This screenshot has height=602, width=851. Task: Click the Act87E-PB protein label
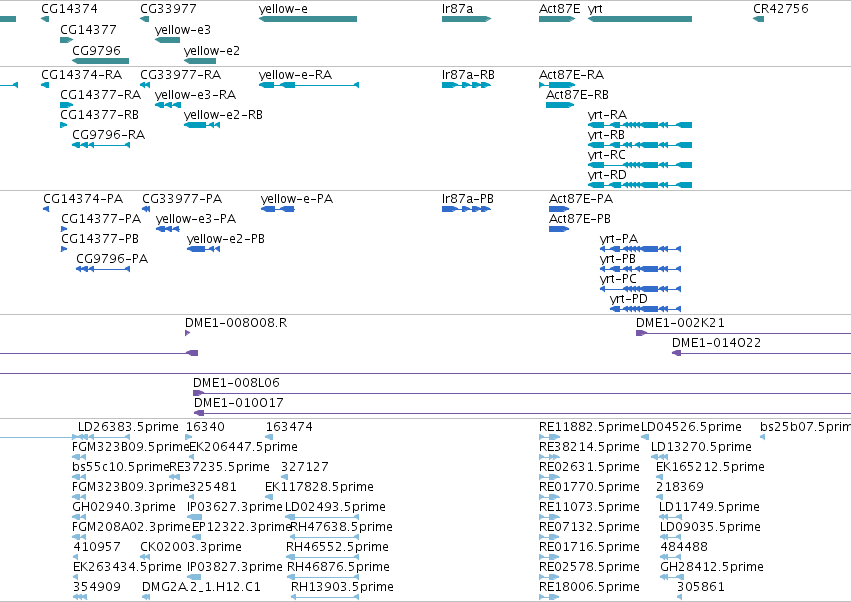point(580,219)
